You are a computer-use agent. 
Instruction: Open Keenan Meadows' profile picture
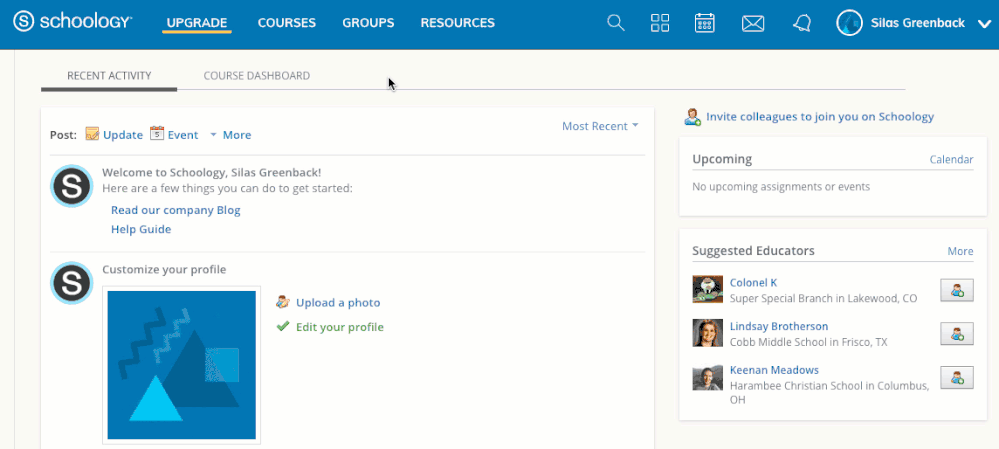tap(708, 377)
